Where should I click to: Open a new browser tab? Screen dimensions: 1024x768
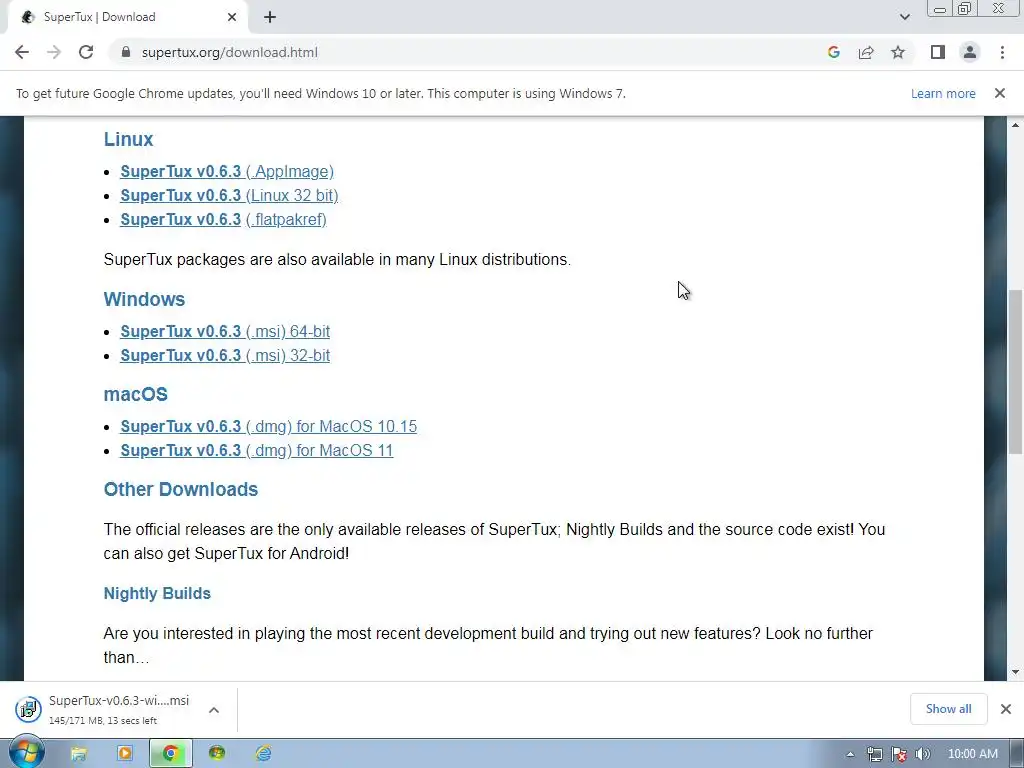pos(270,17)
